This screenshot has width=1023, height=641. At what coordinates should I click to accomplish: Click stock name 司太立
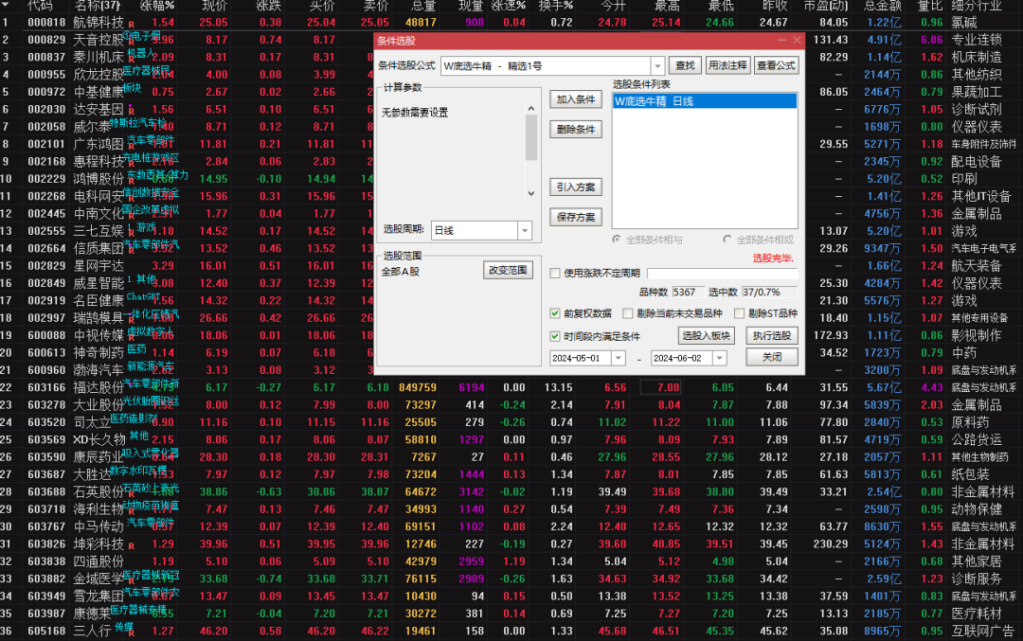pos(92,422)
